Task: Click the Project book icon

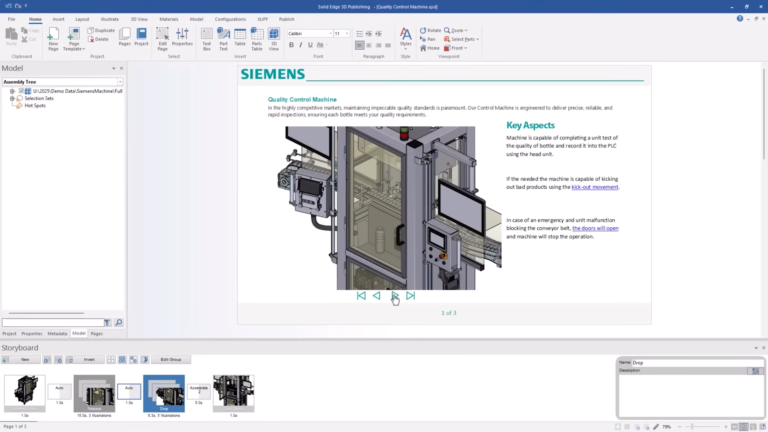Action: point(141,37)
